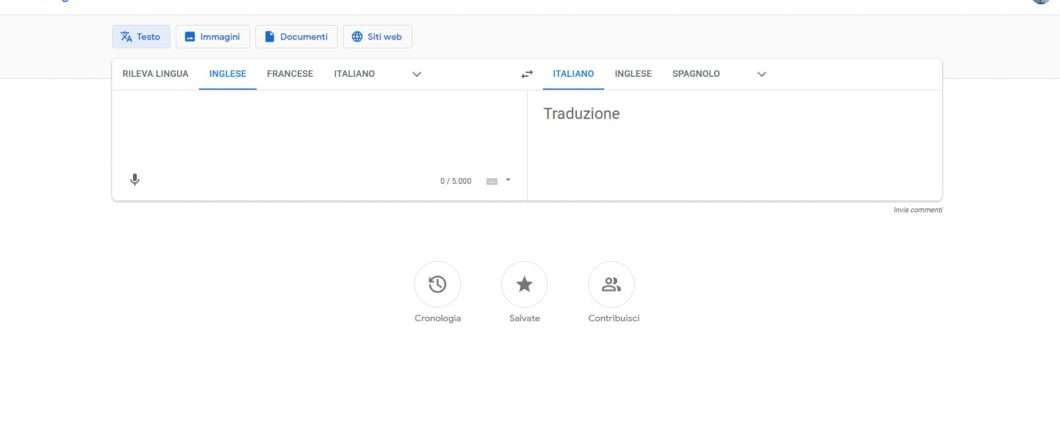Open Contribuisci people button
The width and height of the screenshot is (1060, 424).
pos(612,285)
